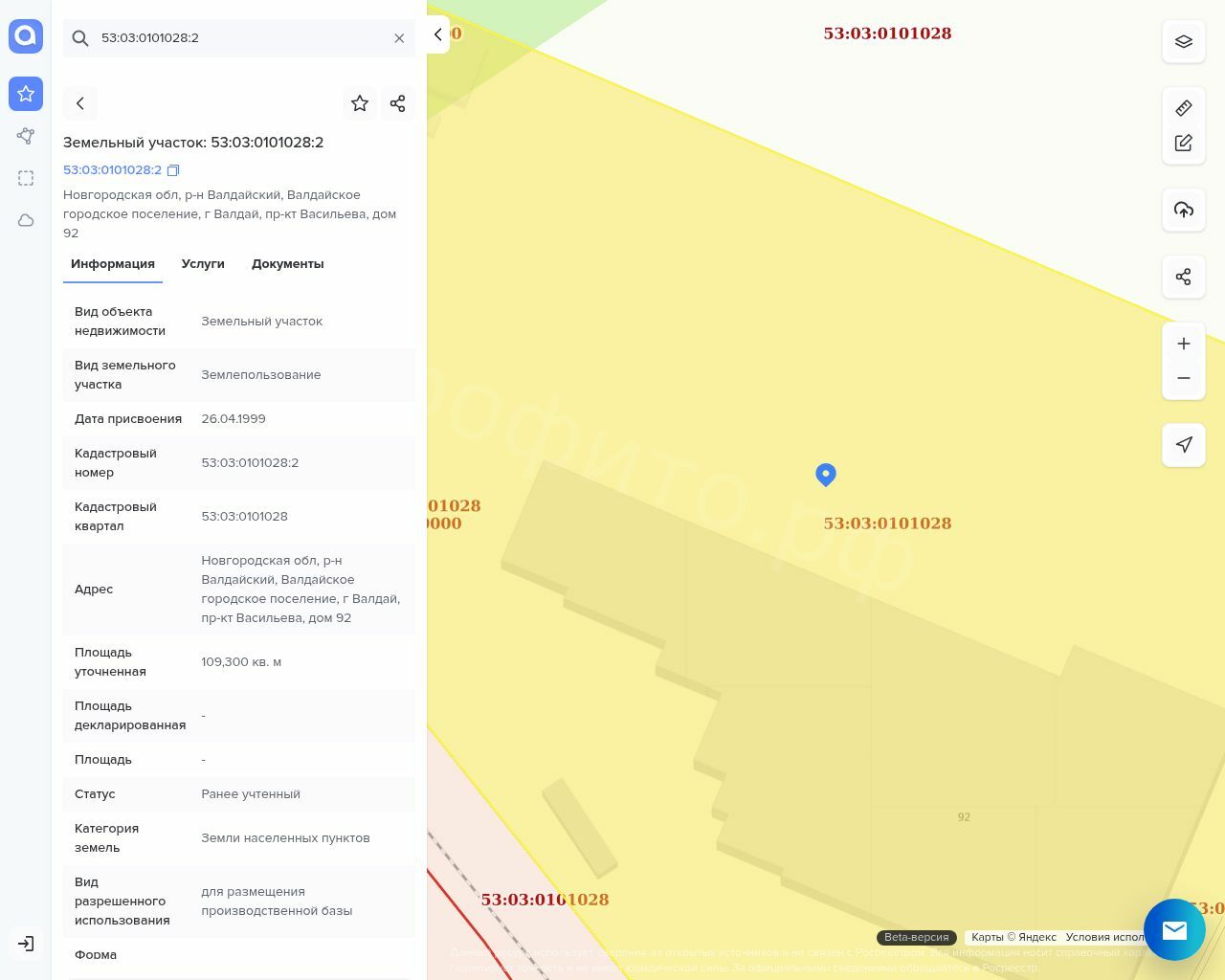
Task: Click the upload file cloud icon
Action: [1183, 211]
